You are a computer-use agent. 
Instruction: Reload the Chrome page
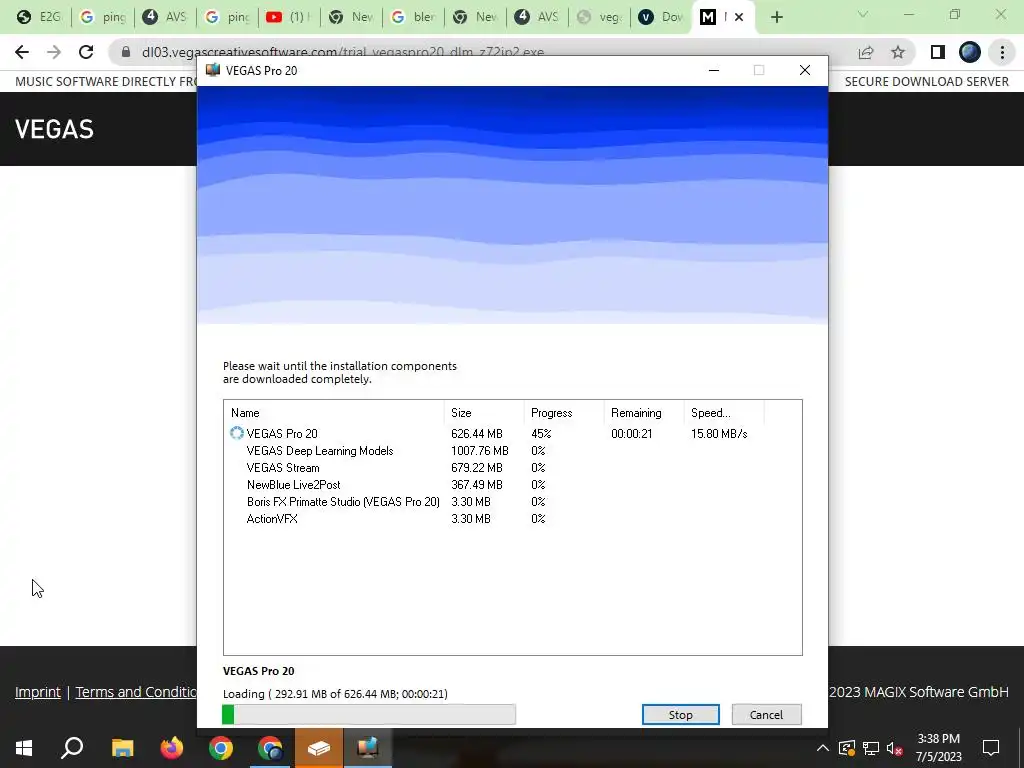[x=86, y=52]
